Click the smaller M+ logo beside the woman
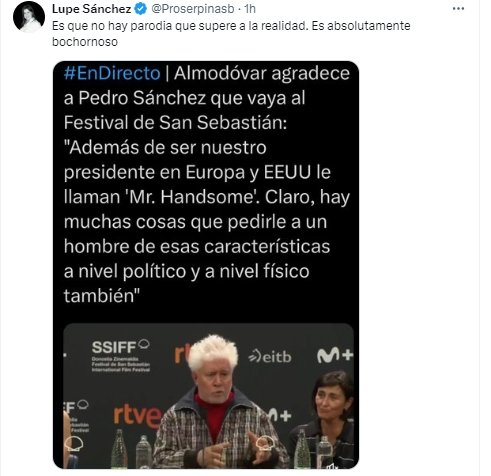Image resolution: width=491 pixels, height=476 pixels. coord(280,415)
